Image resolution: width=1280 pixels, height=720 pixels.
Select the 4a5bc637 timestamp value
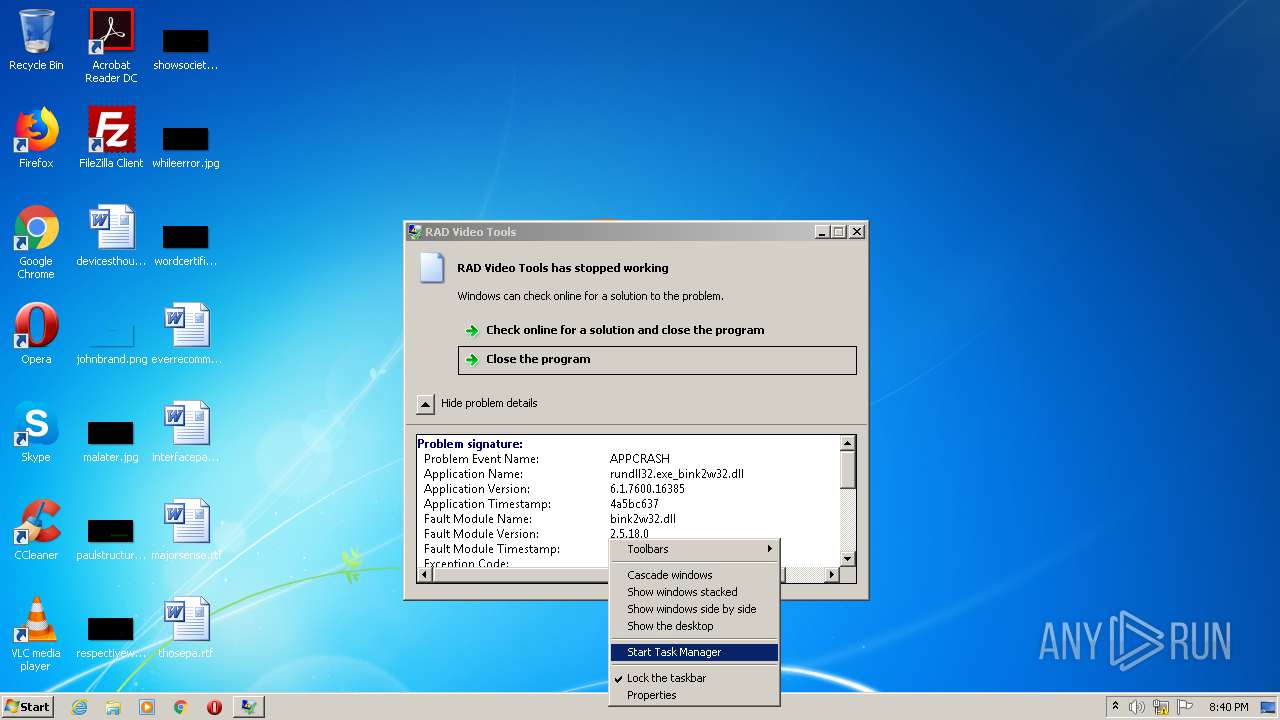634,504
